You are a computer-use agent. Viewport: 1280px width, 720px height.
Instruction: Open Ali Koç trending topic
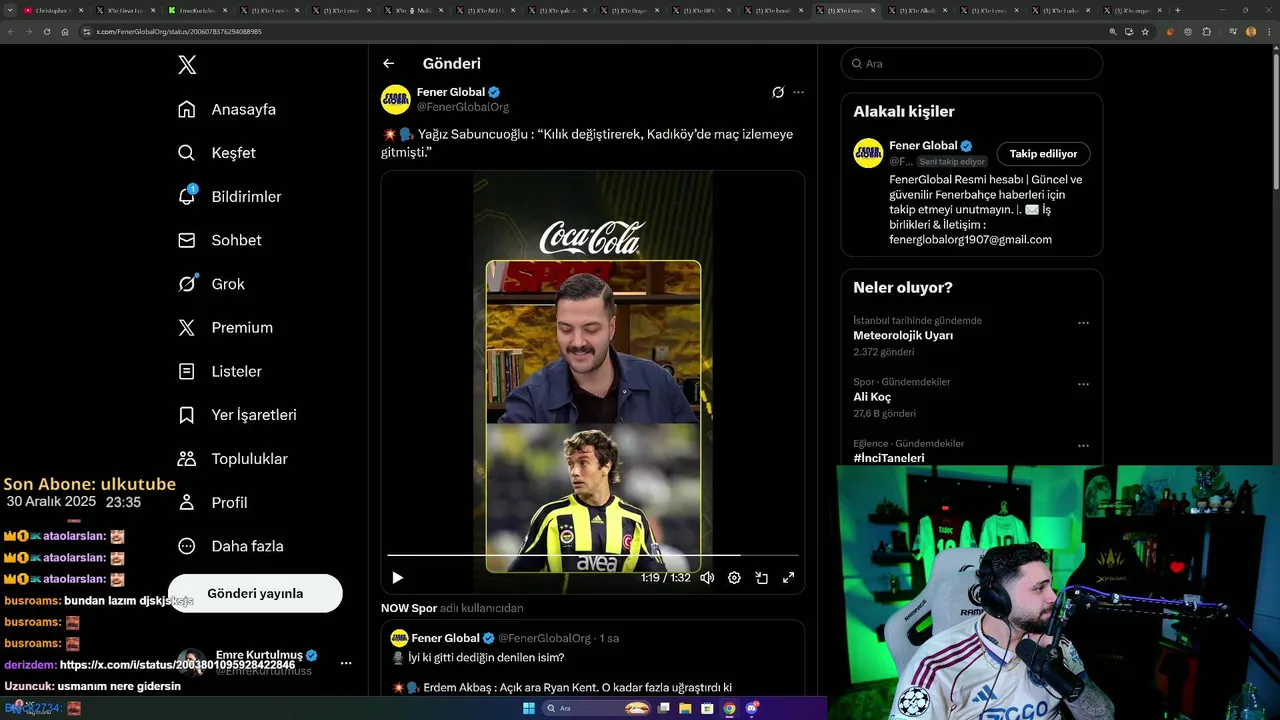872,397
